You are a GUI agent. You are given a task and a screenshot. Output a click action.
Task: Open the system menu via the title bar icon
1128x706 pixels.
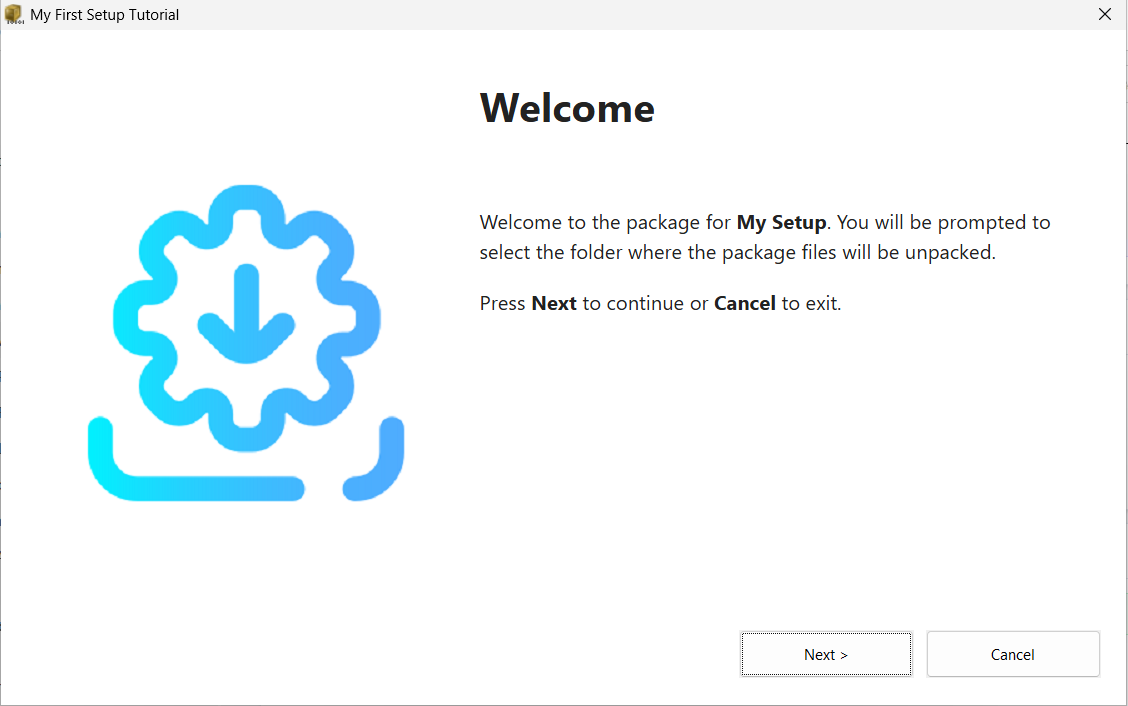pos(14,14)
